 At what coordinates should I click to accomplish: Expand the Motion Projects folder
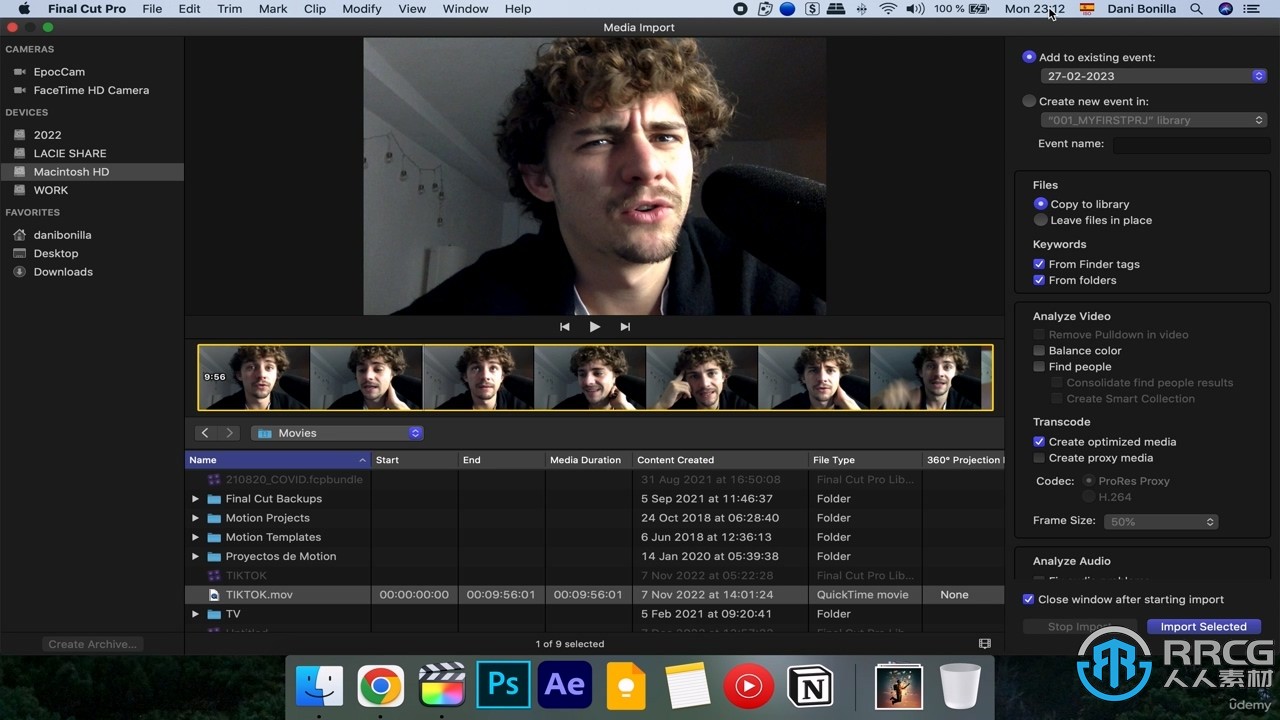coord(196,518)
